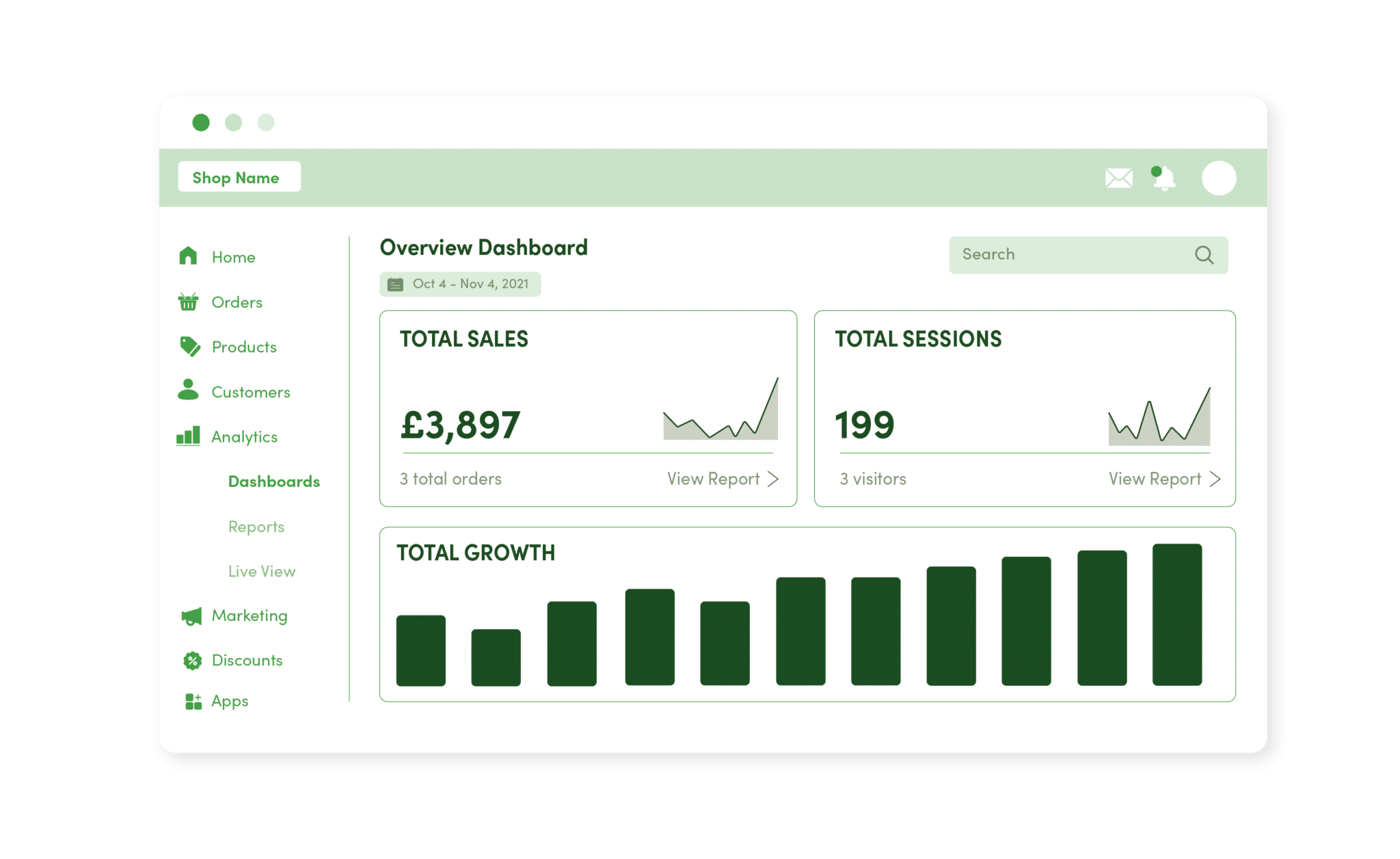Image resolution: width=1400 pixels, height=859 pixels.
Task: Click the shortest bar in Total Growth chart
Action: coord(496,657)
